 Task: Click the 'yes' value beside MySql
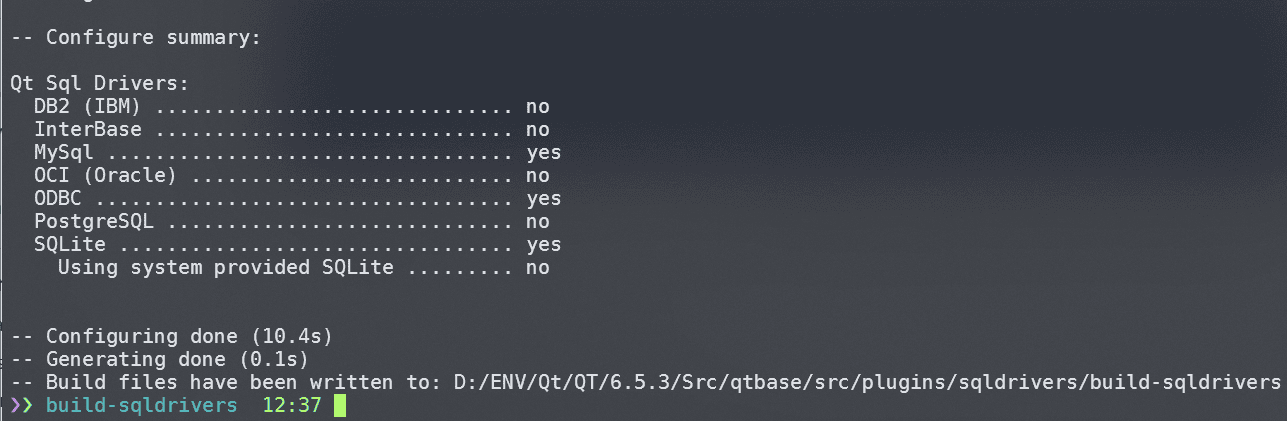coord(543,153)
